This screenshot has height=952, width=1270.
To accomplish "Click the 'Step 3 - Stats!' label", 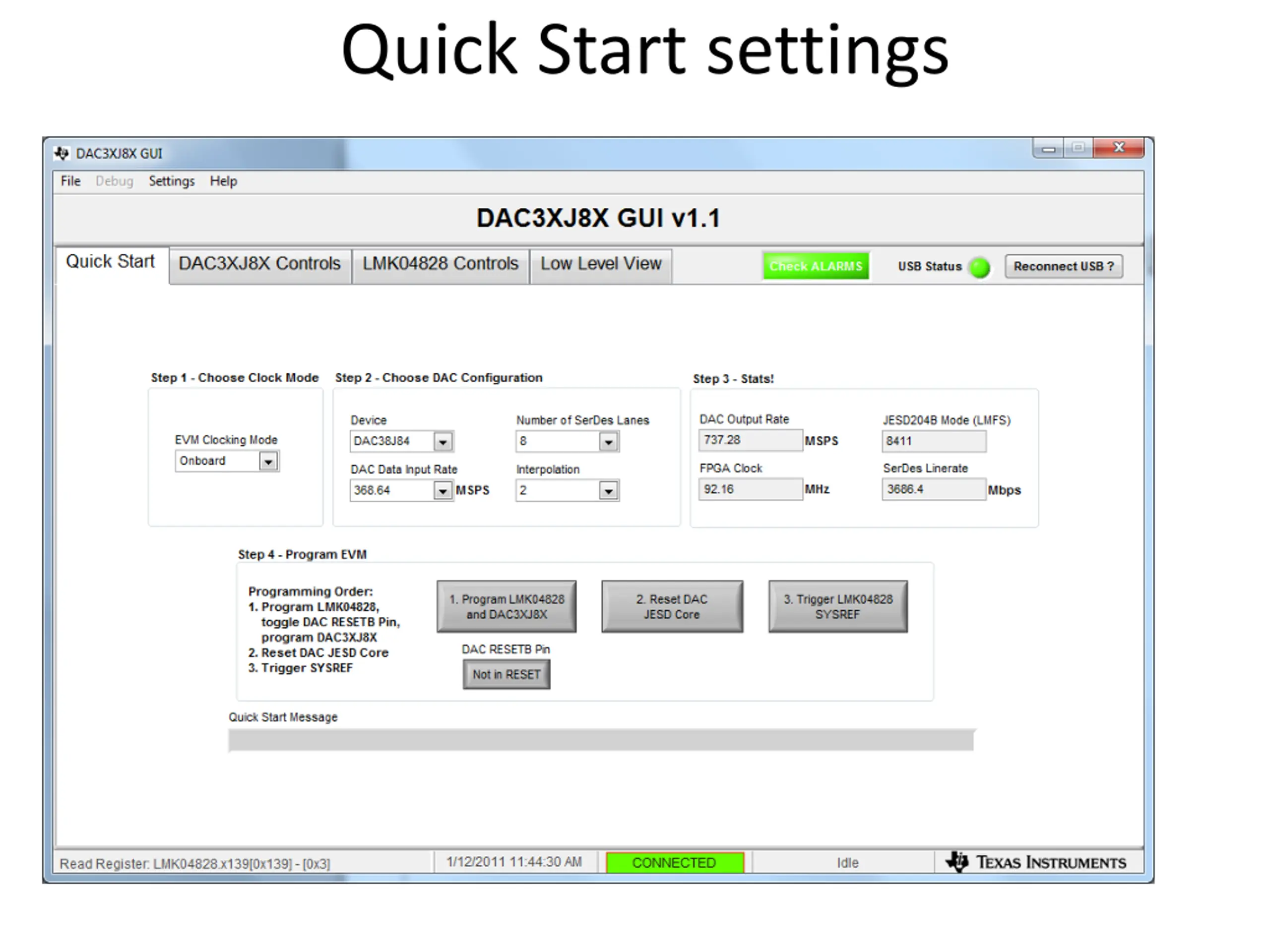I will pos(733,379).
